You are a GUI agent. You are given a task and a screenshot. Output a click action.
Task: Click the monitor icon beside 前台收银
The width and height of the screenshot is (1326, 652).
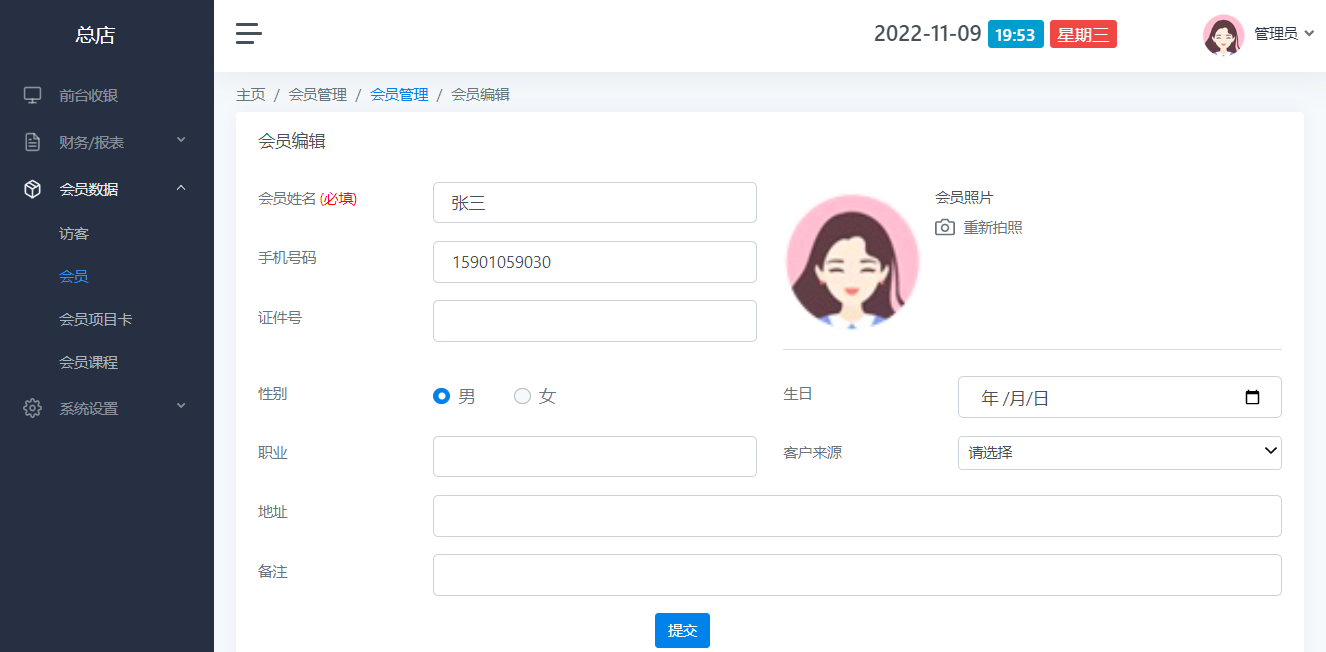(x=33, y=95)
